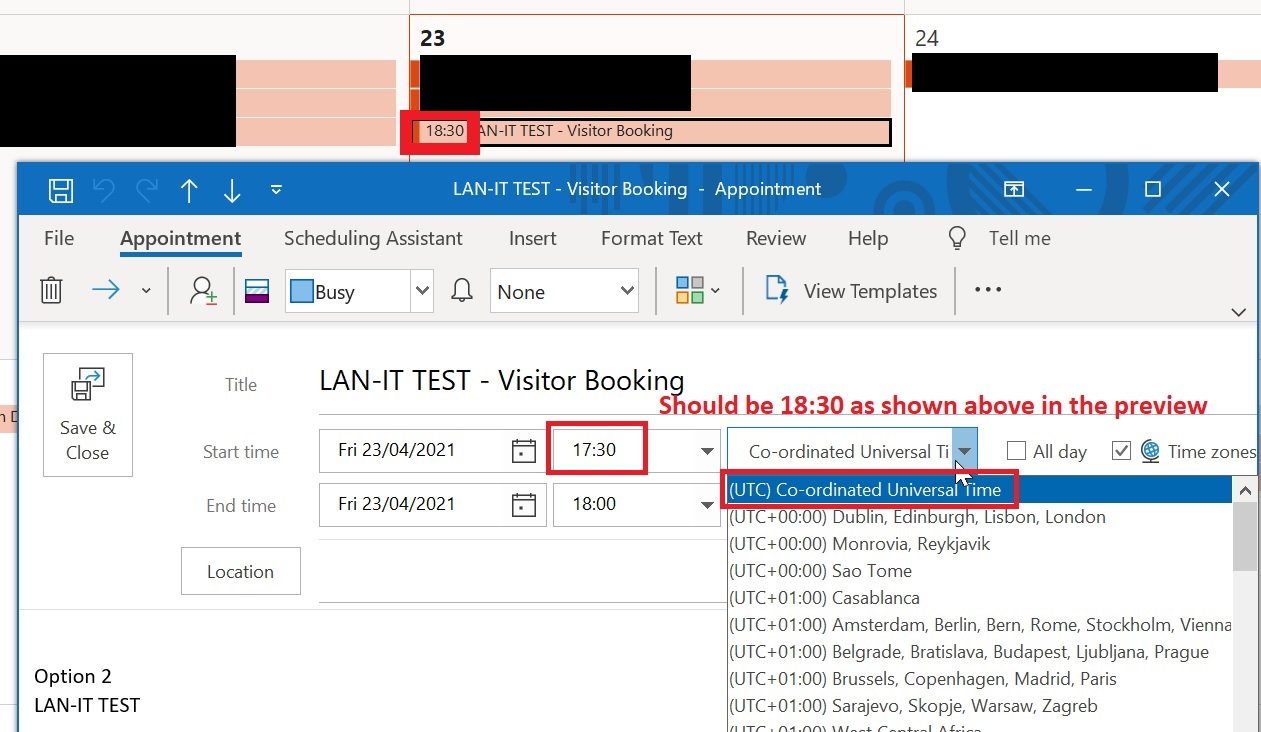Toggle the time zone dropdown arrow
Viewport: 1261px width, 732px height.
click(x=965, y=451)
